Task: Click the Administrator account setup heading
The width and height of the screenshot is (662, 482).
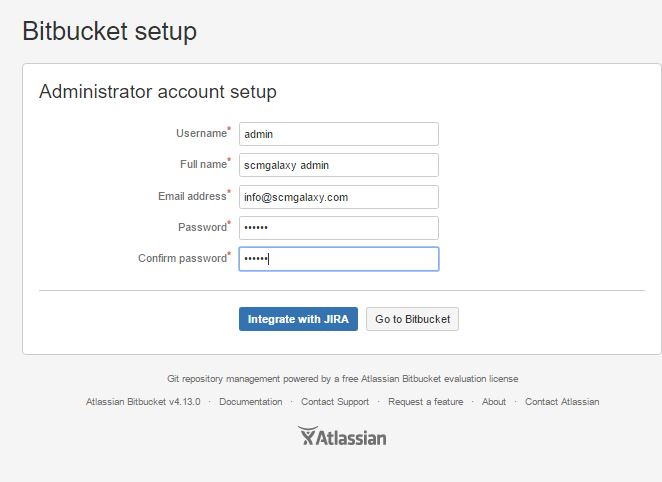Action: point(158,92)
